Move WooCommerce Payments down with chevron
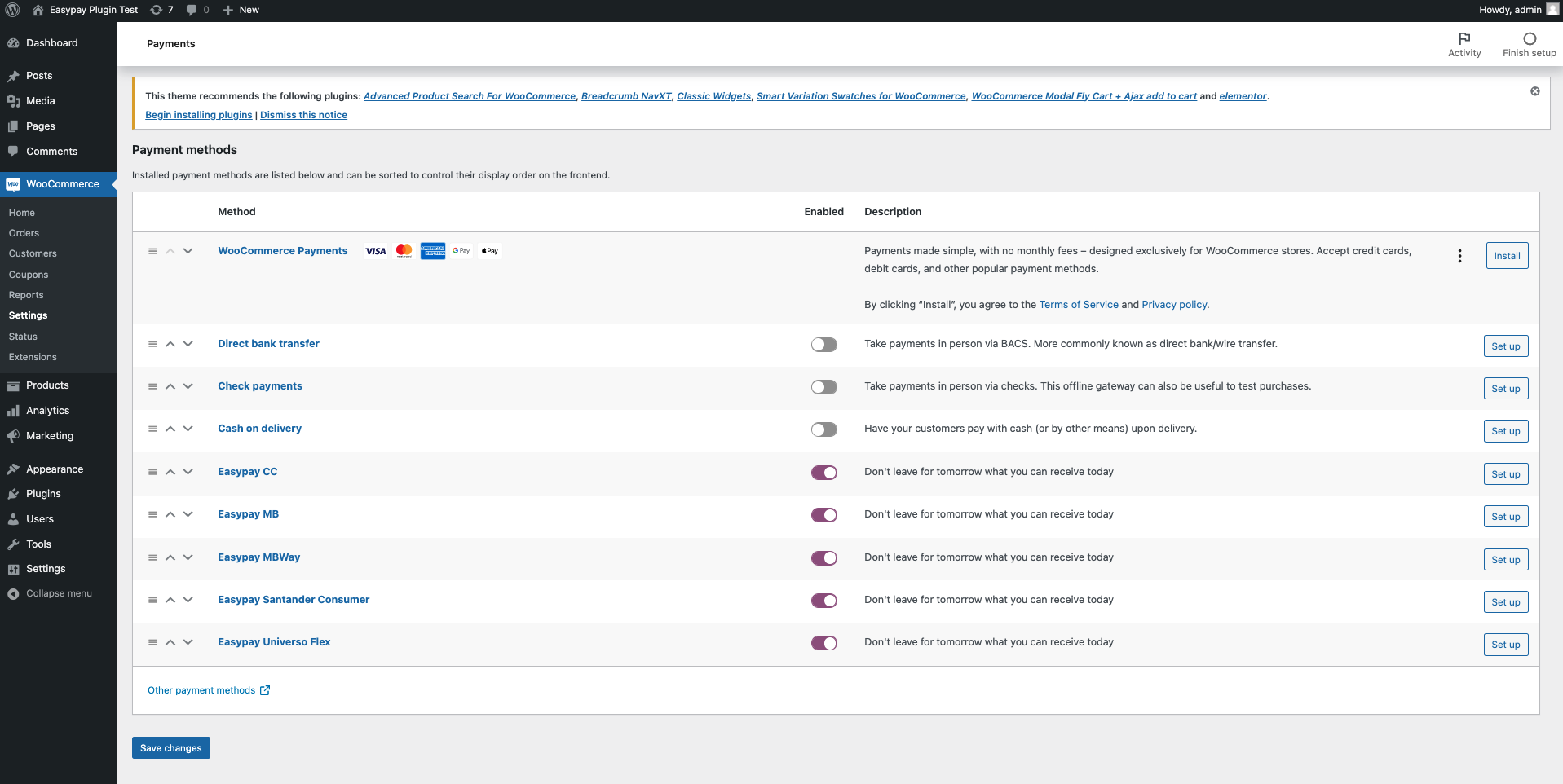Screen dimensions: 1563x784 pyautogui.click(x=188, y=251)
